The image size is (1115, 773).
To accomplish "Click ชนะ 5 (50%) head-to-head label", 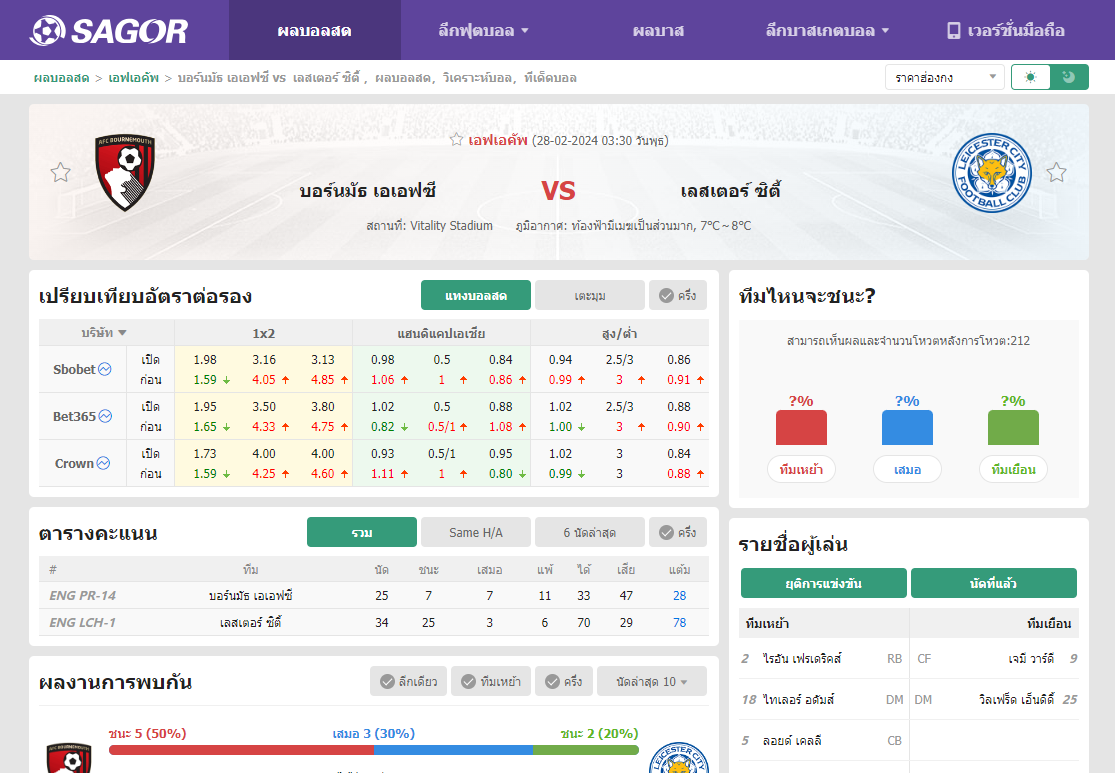I will pos(147,733).
